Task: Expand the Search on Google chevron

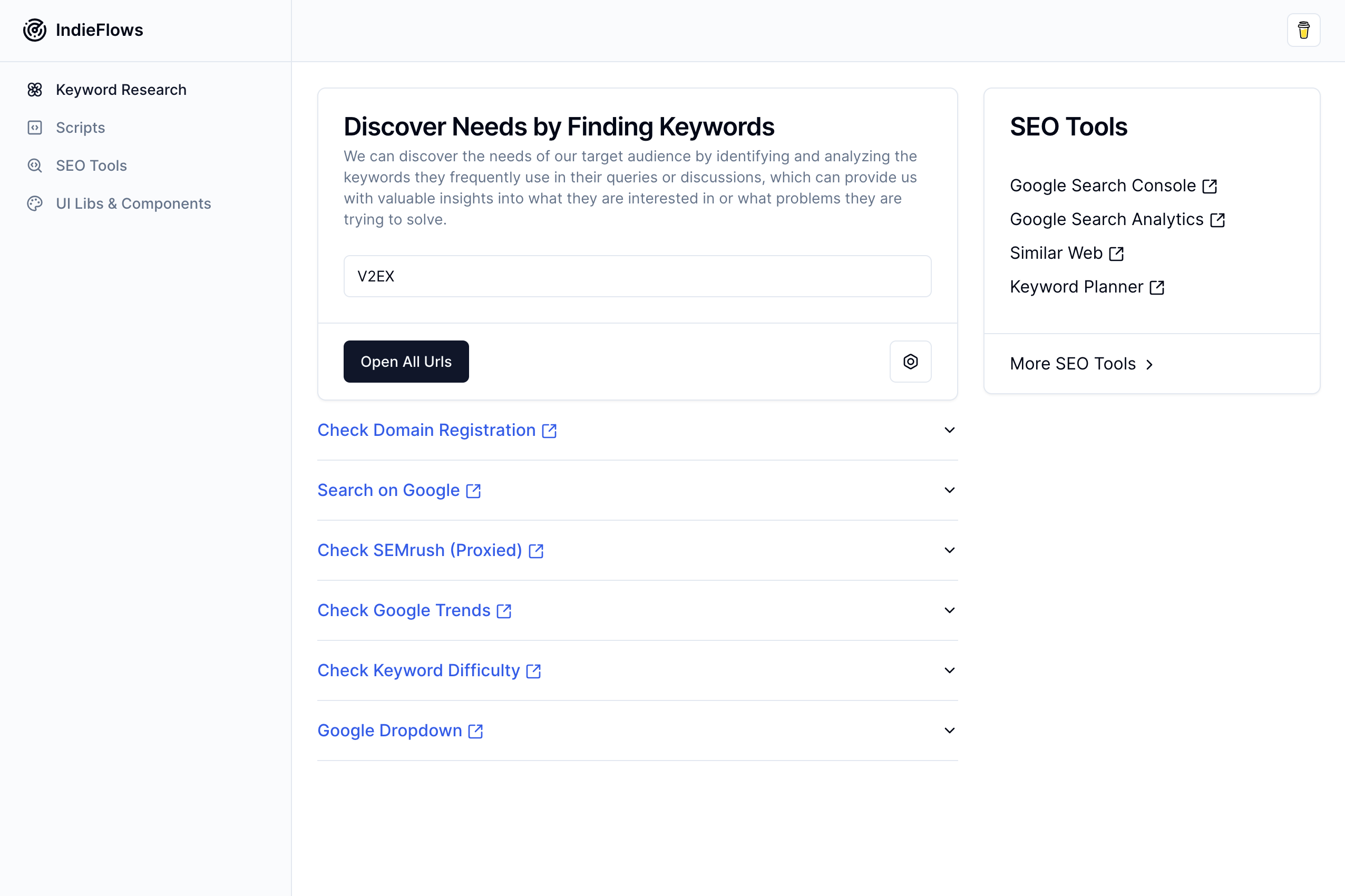Action: pyautogui.click(x=949, y=490)
